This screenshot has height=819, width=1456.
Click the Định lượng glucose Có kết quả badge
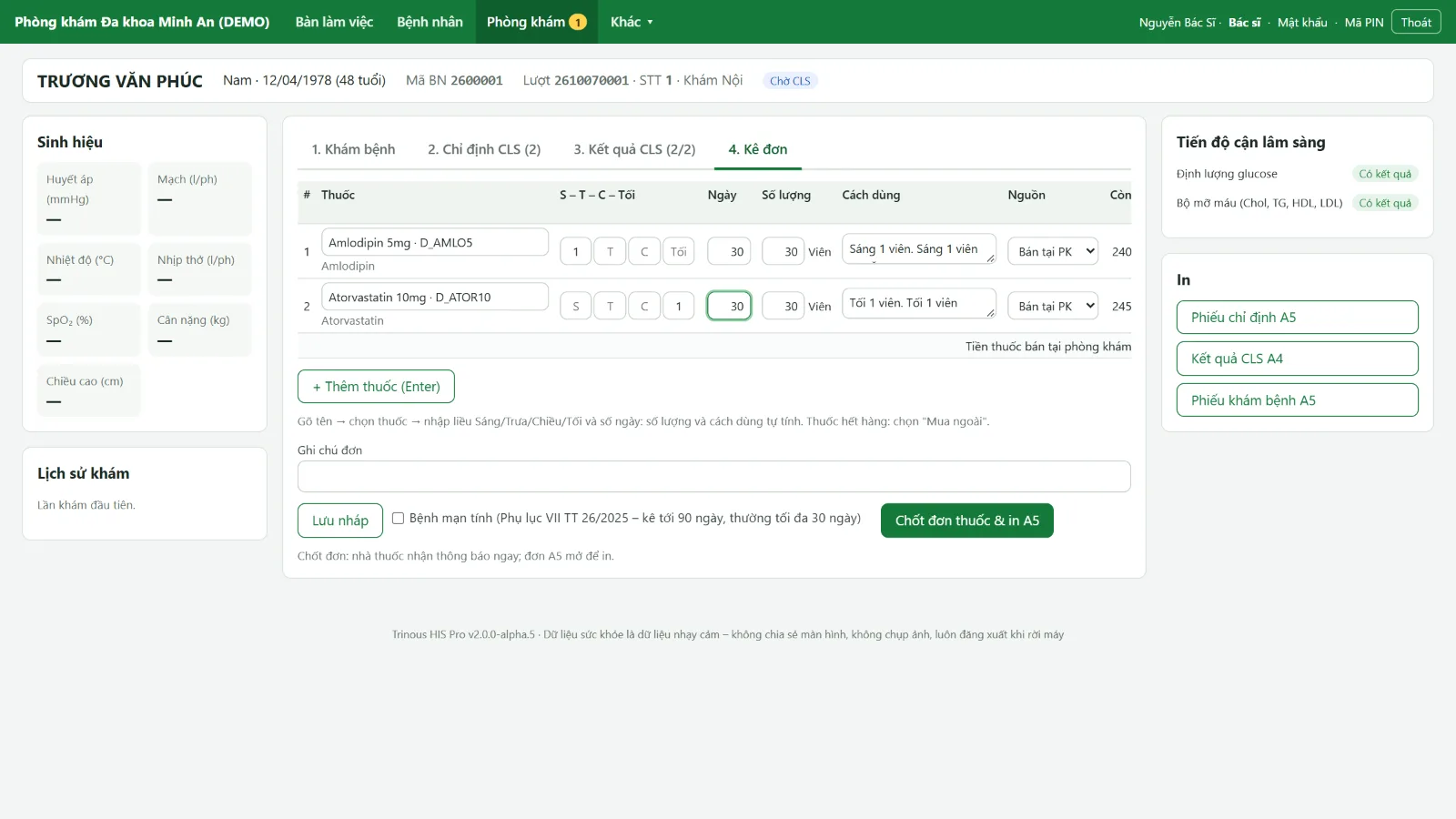(1385, 174)
